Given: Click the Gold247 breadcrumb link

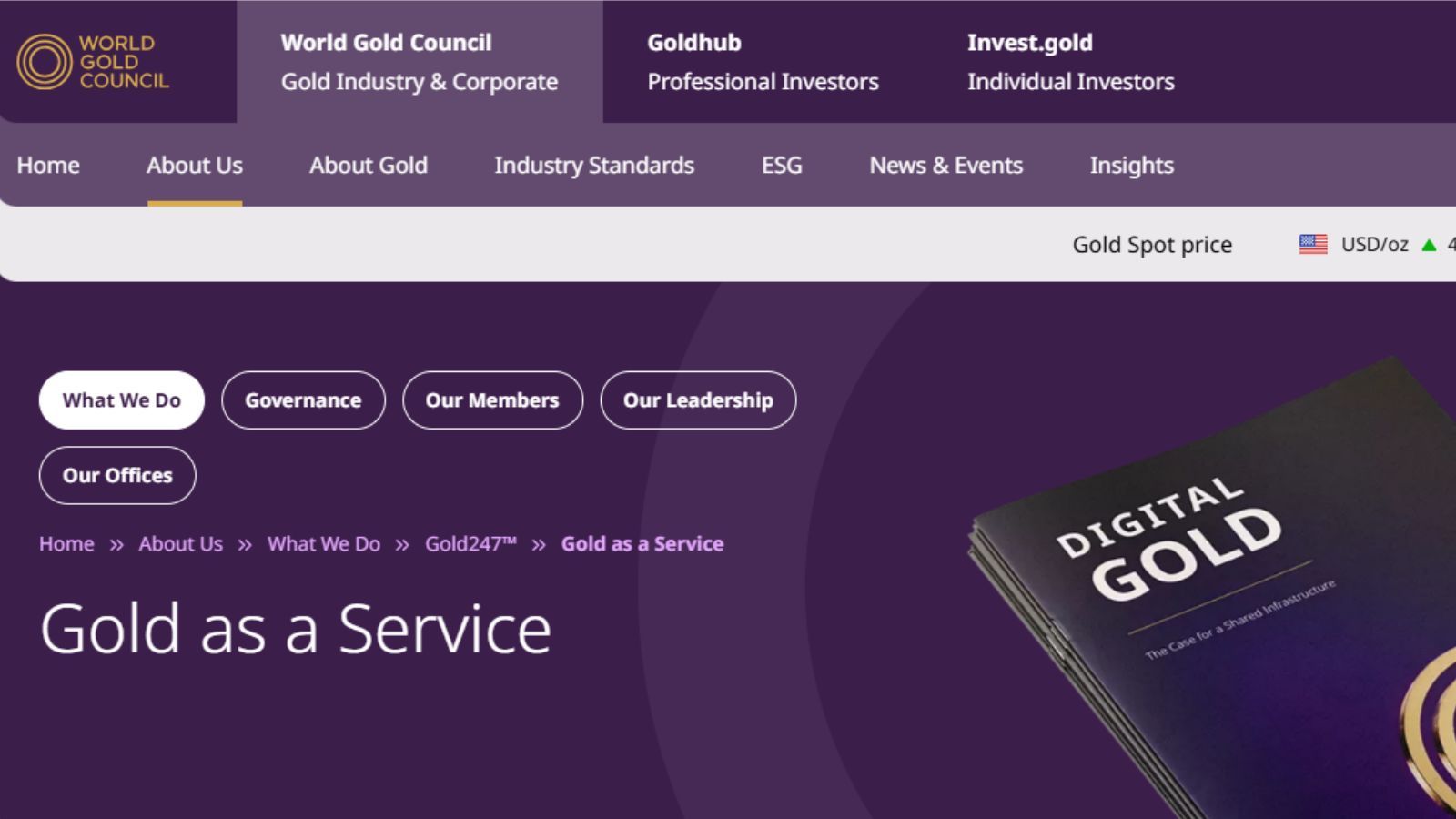Looking at the screenshot, I should pos(470,543).
